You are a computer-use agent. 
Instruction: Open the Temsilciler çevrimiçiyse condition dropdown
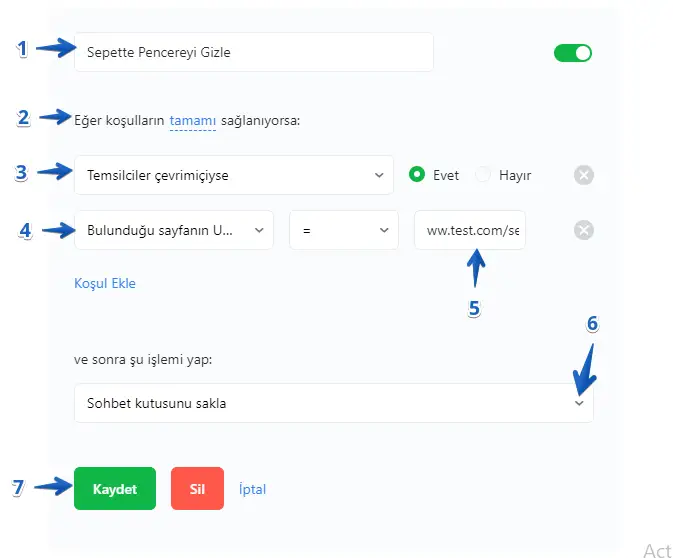click(x=234, y=175)
